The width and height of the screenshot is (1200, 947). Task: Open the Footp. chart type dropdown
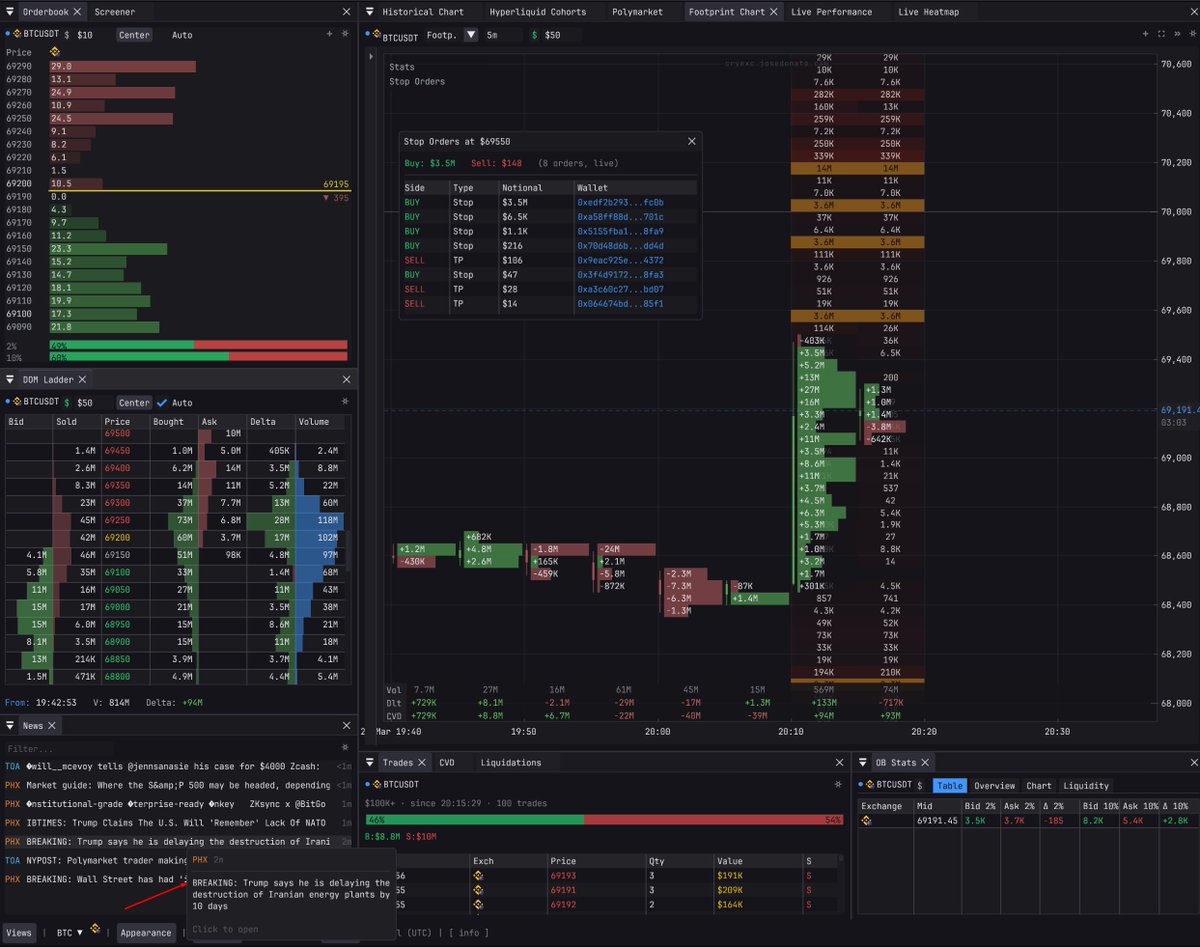coord(472,35)
